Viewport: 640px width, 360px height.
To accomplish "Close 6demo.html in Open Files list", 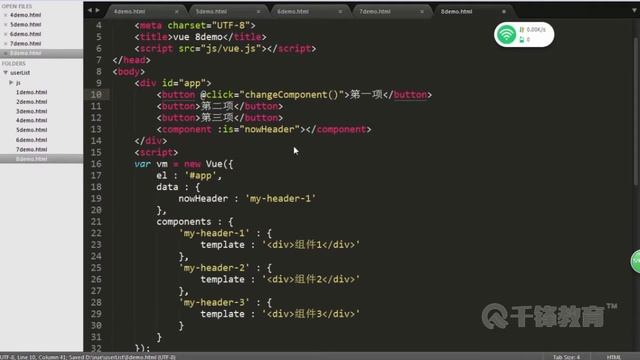I will [x=5, y=34].
